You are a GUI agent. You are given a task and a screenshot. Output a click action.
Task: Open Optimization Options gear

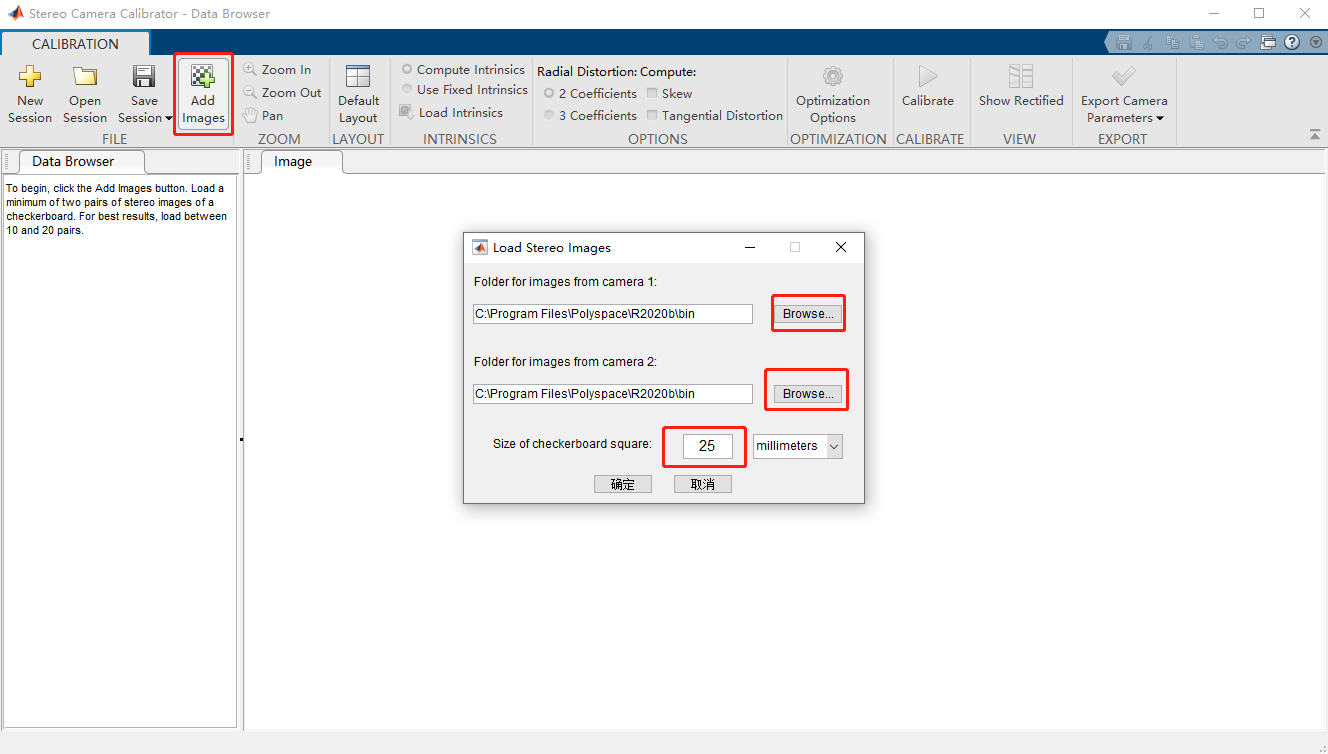(x=833, y=76)
